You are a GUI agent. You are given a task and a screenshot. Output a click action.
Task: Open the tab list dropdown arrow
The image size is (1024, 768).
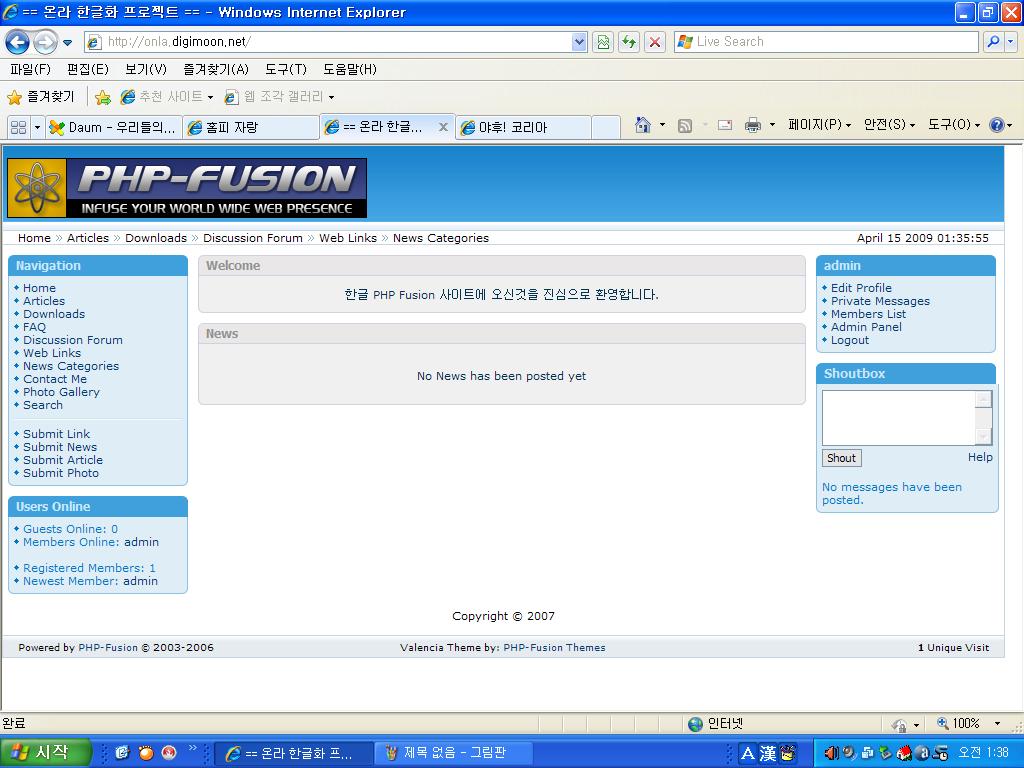(37, 127)
